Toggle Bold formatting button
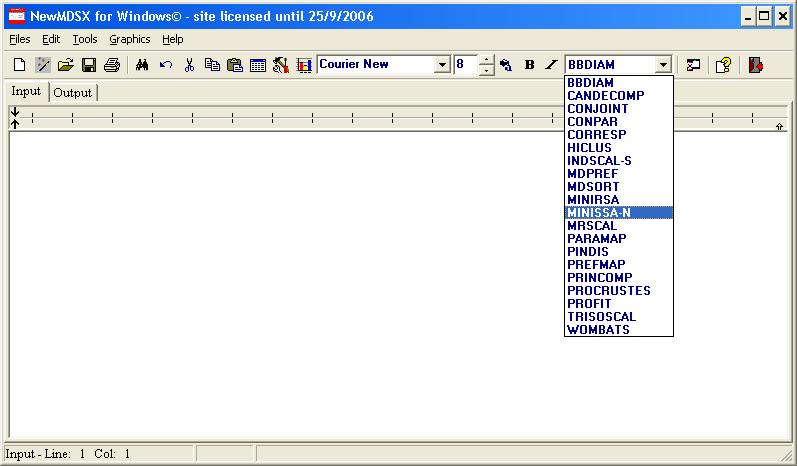Screen dimensions: 797x466 pos(530,65)
